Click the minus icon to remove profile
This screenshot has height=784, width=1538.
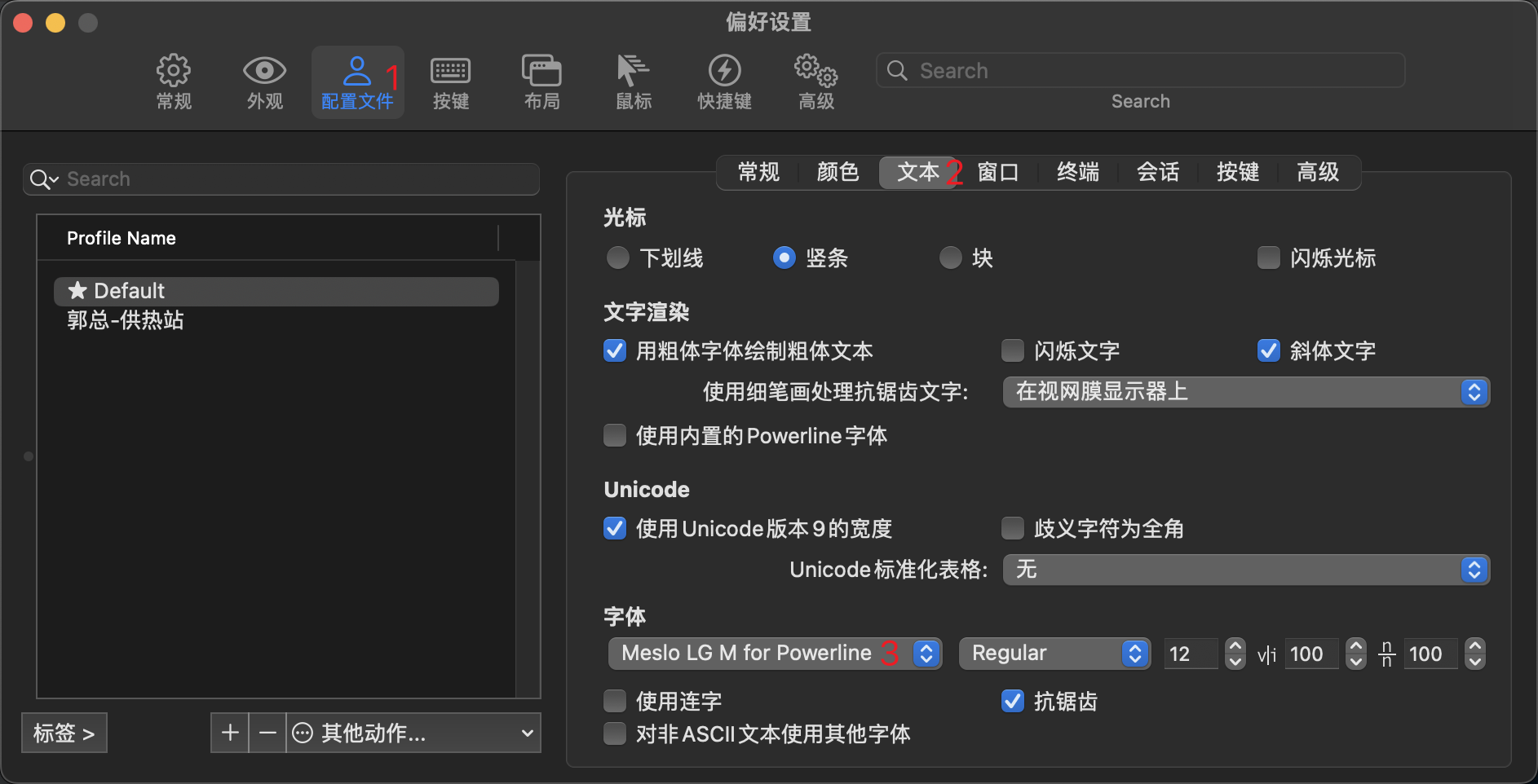point(267,733)
